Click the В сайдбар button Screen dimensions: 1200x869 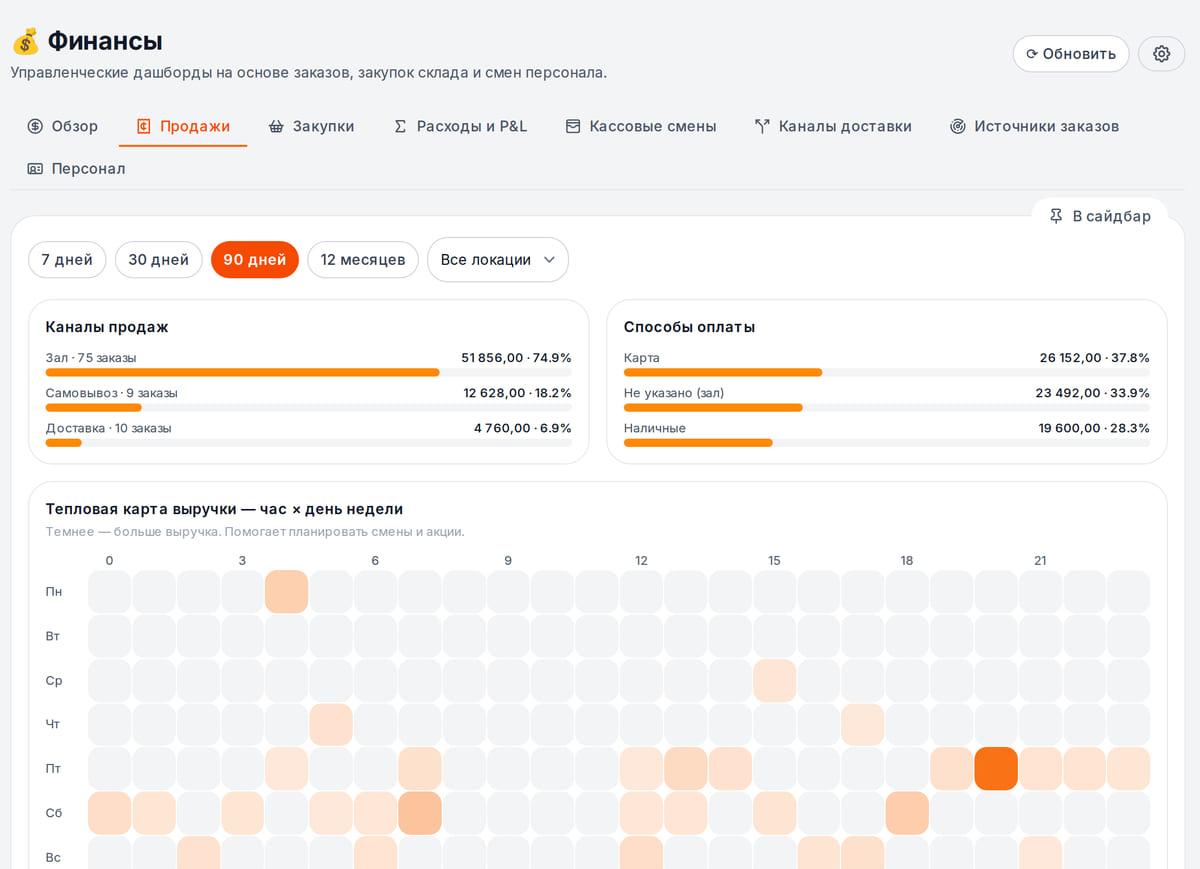point(1099,216)
